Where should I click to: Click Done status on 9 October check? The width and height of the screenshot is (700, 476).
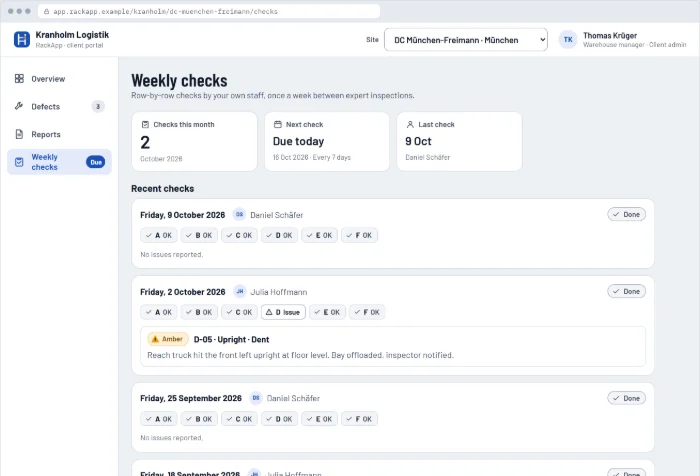click(x=626, y=214)
